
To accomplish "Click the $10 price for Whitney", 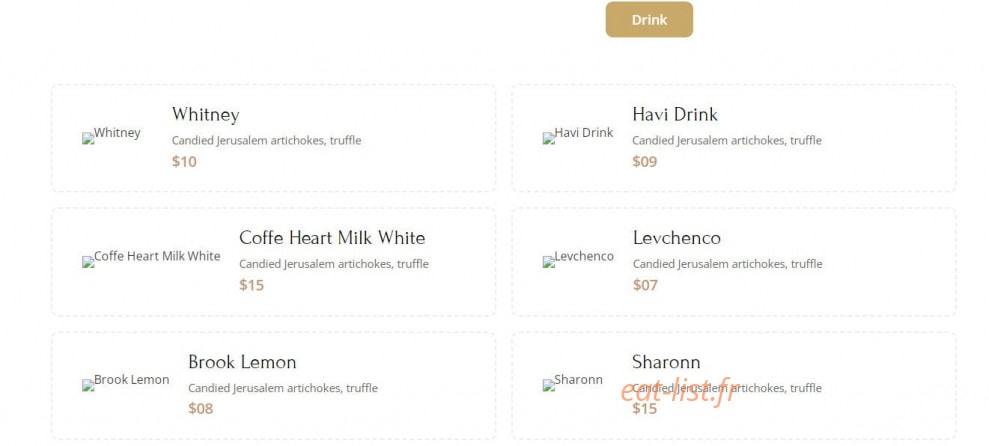I will tap(184, 161).
